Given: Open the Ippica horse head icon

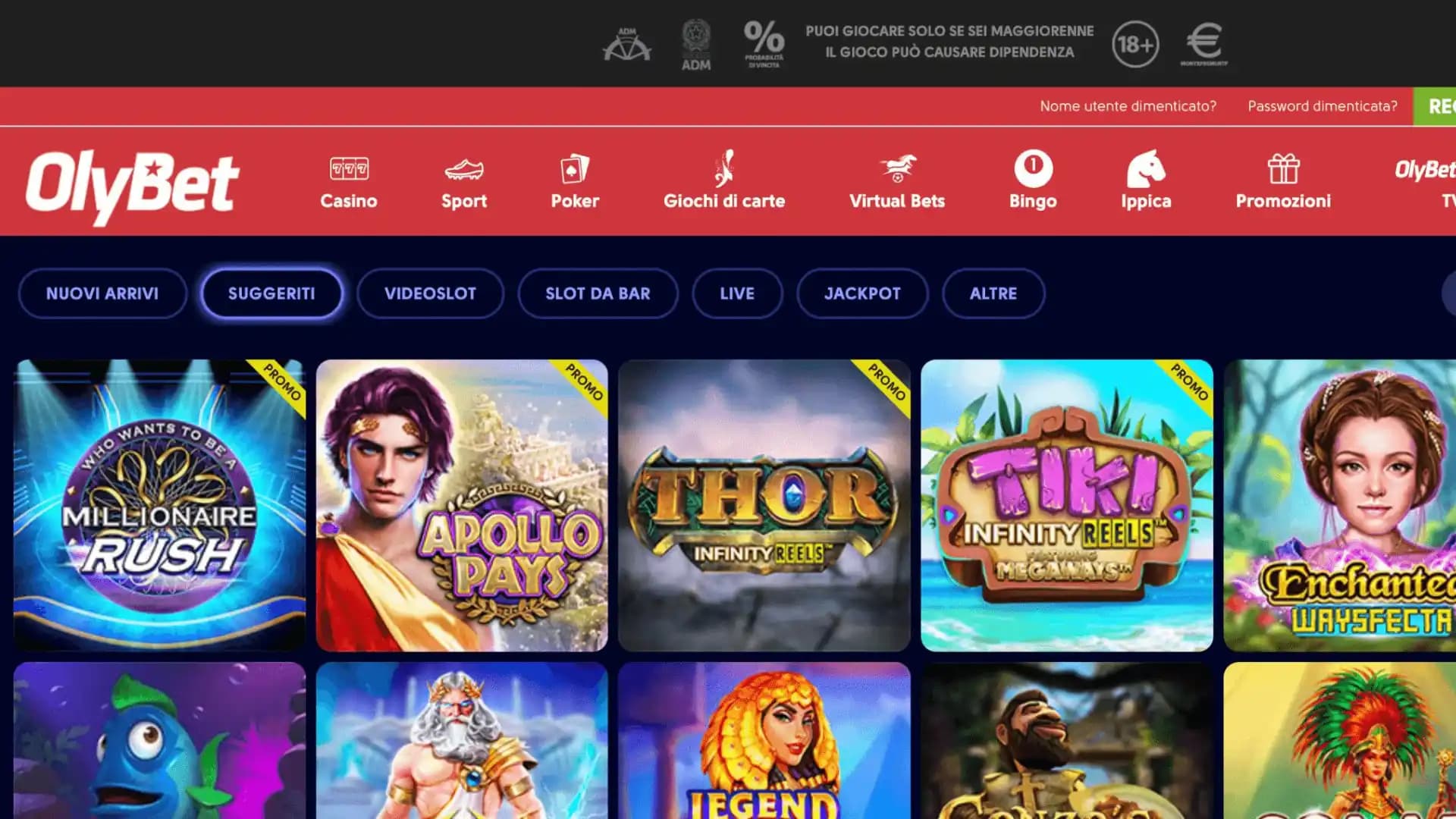Looking at the screenshot, I should click(x=1146, y=168).
